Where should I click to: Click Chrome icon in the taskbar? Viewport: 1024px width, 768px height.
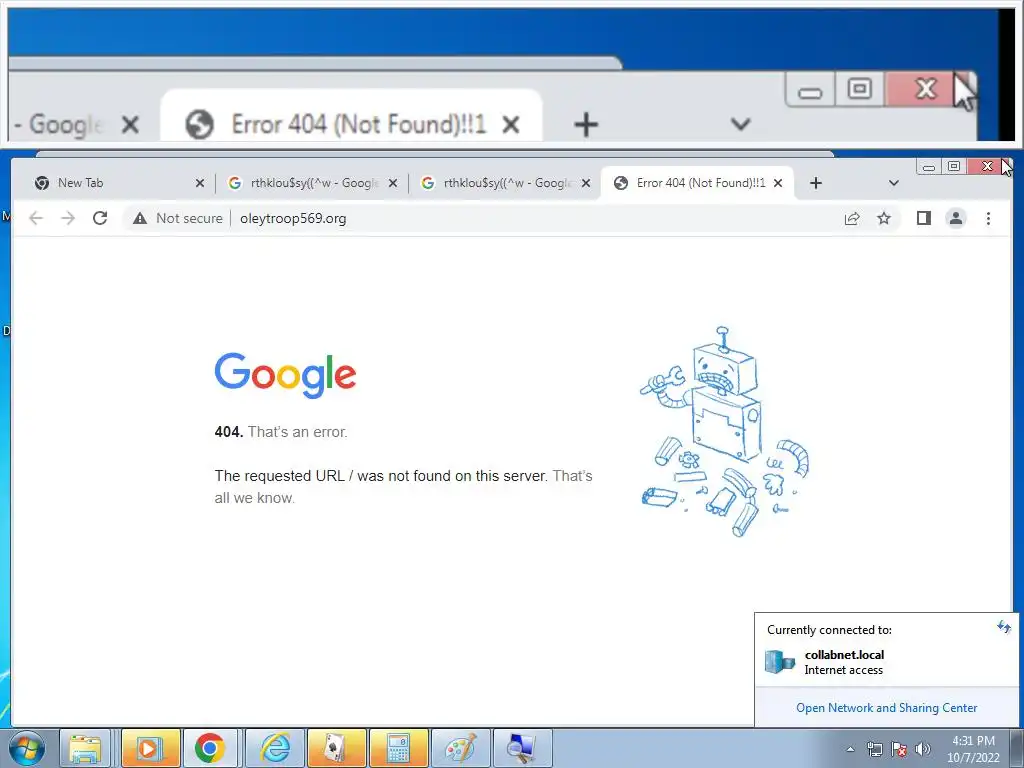(210, 748)
